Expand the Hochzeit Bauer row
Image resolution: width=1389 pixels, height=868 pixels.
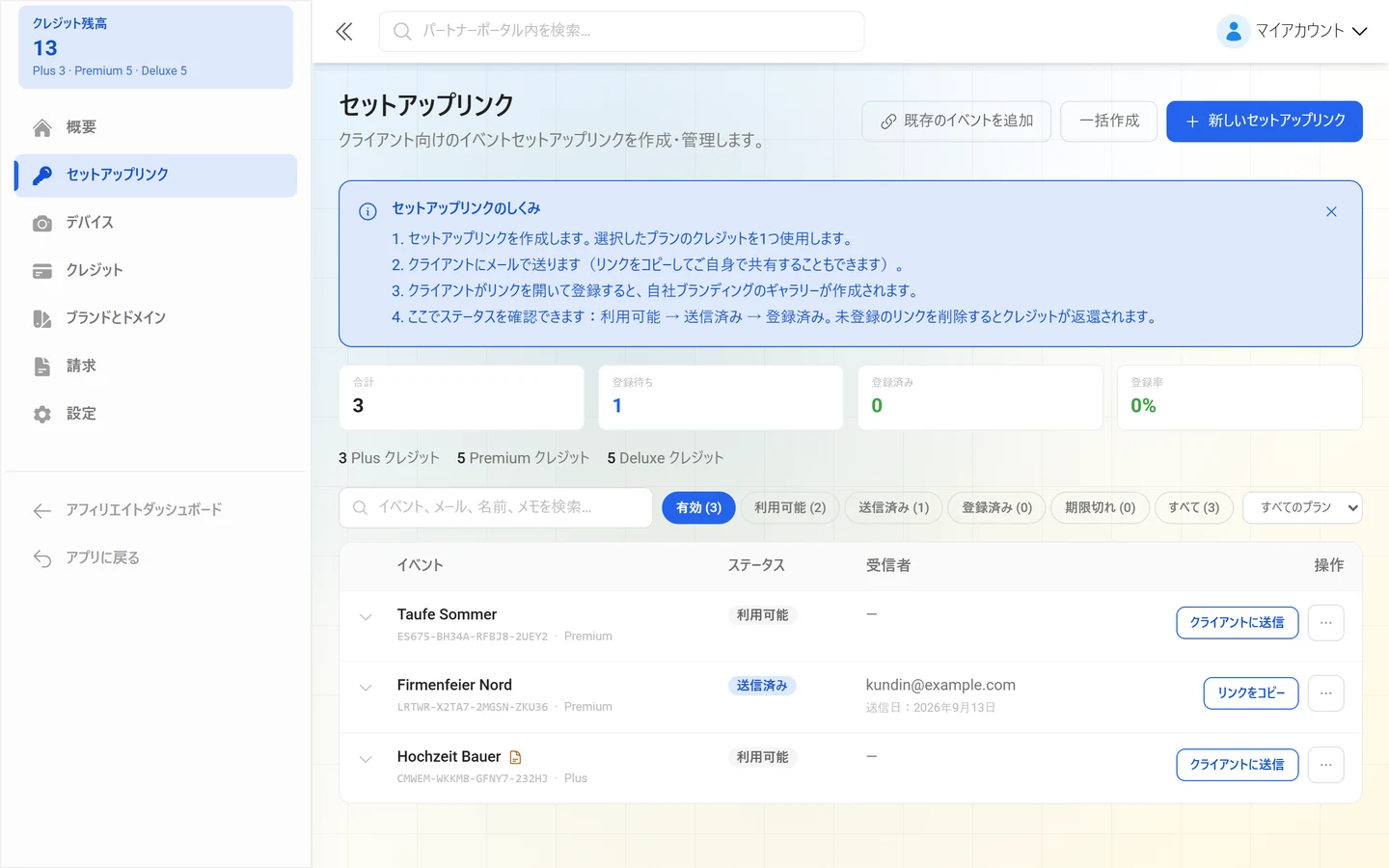[x=366, y=759]
